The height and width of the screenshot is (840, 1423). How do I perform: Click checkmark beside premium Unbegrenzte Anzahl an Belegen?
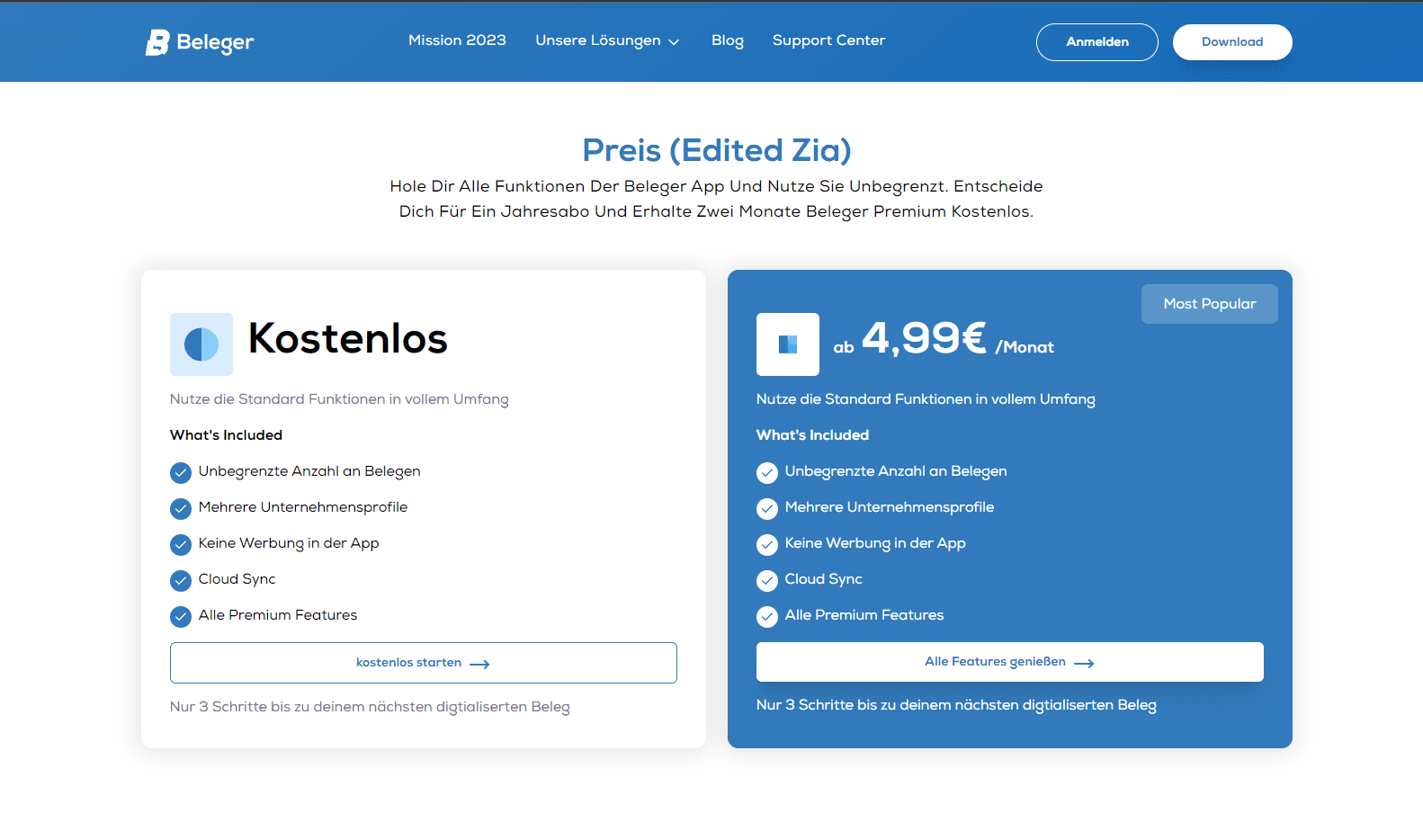click(767, 472)
